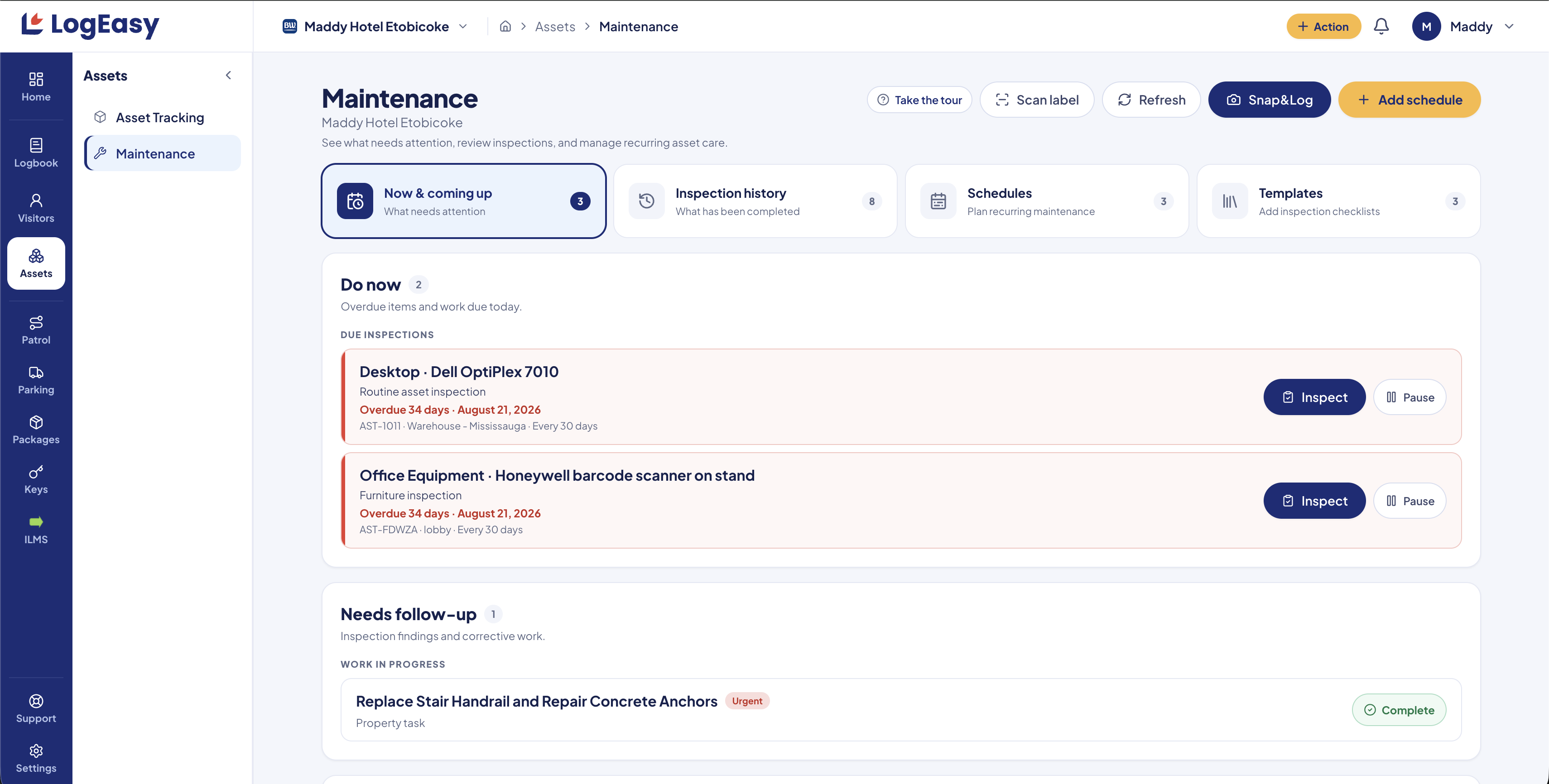Open the Packages sidebar item
Viewport: 1549px width, 784px height.
tap(36, 430)
